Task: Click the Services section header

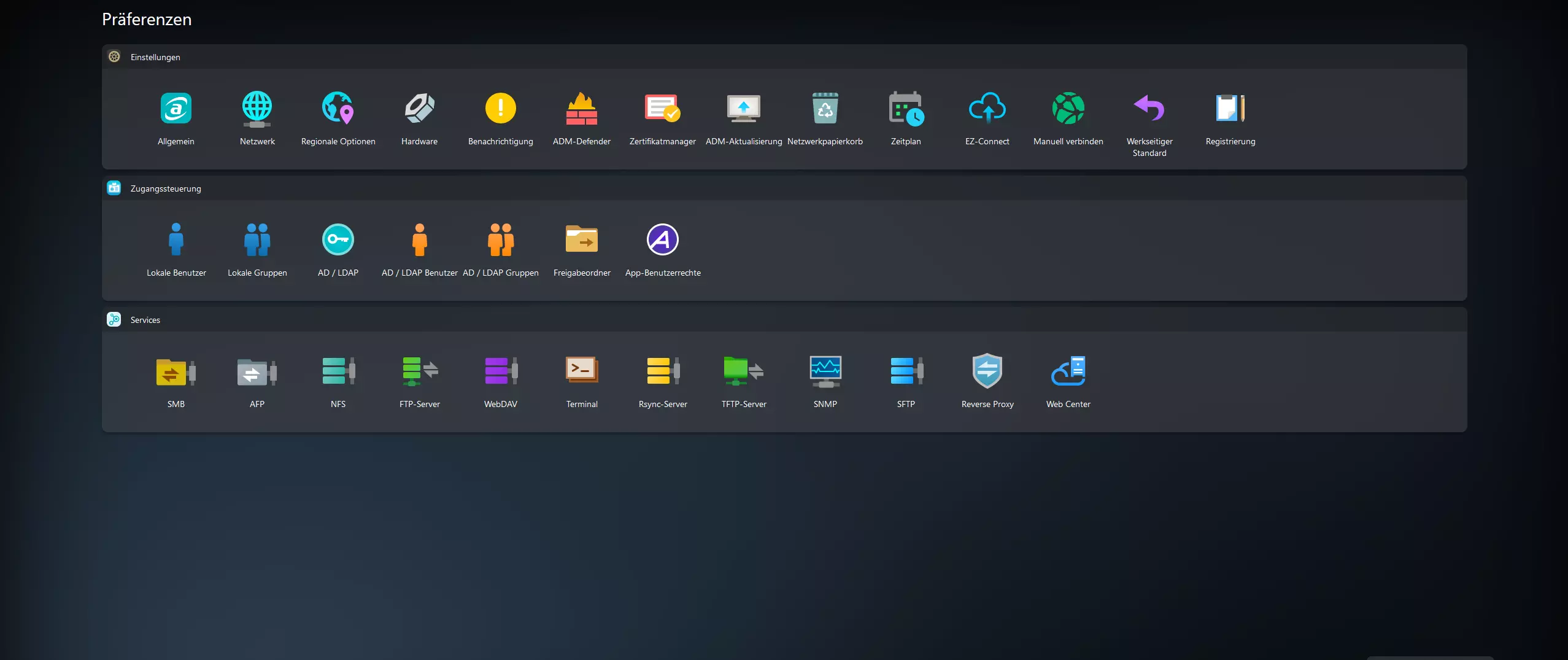Action: 784,320
